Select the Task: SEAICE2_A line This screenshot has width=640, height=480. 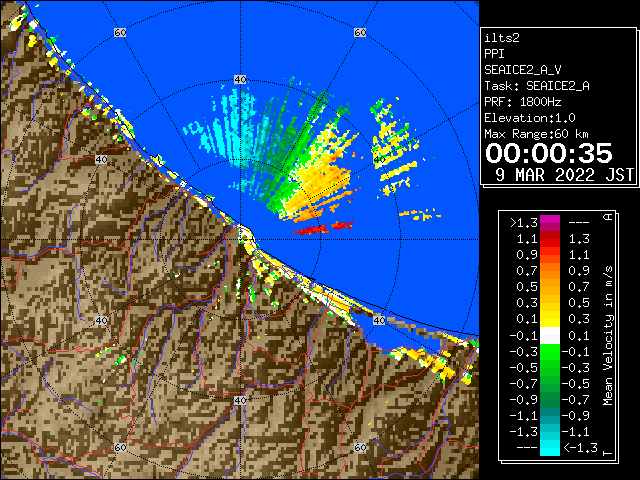(537, 86)
